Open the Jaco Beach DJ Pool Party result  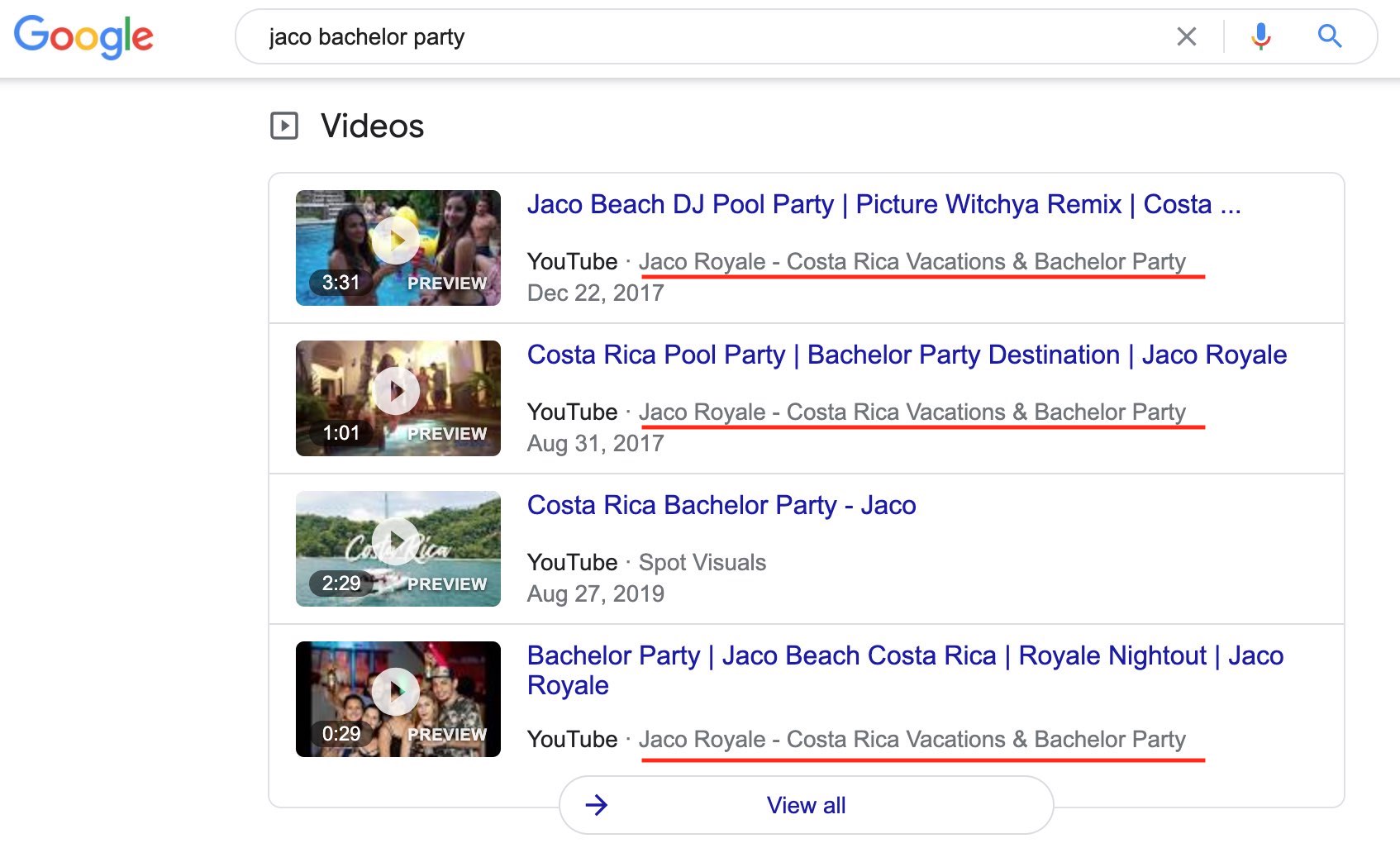pyautogui.click(x=884, y=204)
